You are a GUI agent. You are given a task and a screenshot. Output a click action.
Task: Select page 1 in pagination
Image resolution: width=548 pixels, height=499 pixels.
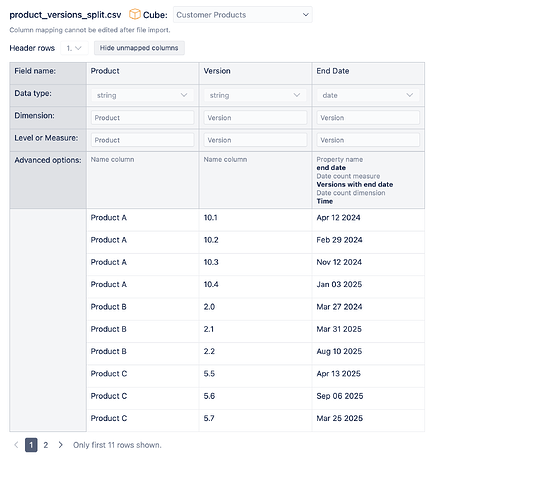click(x=31, y=445)
